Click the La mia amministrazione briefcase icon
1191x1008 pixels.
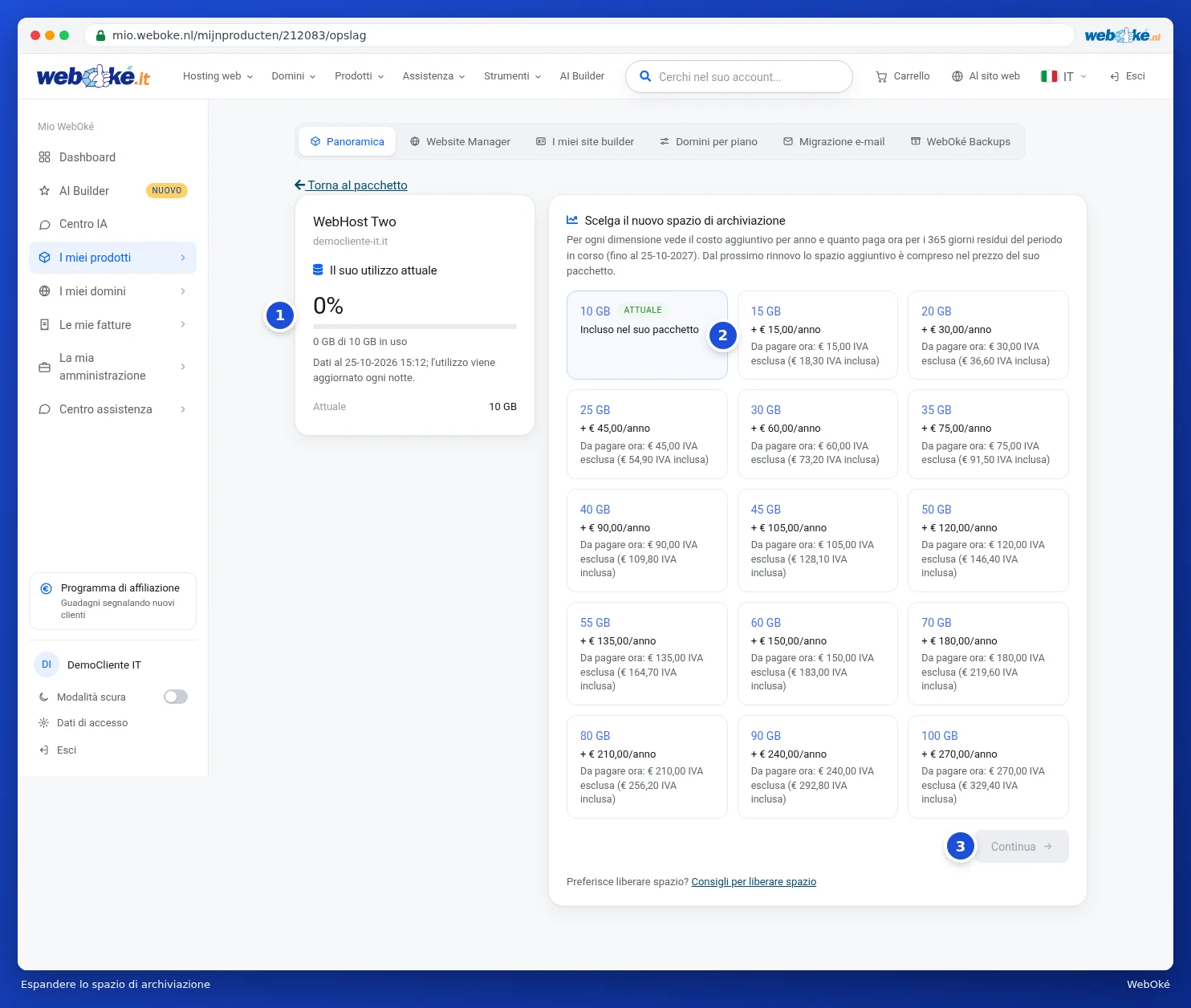click(44, 367)
